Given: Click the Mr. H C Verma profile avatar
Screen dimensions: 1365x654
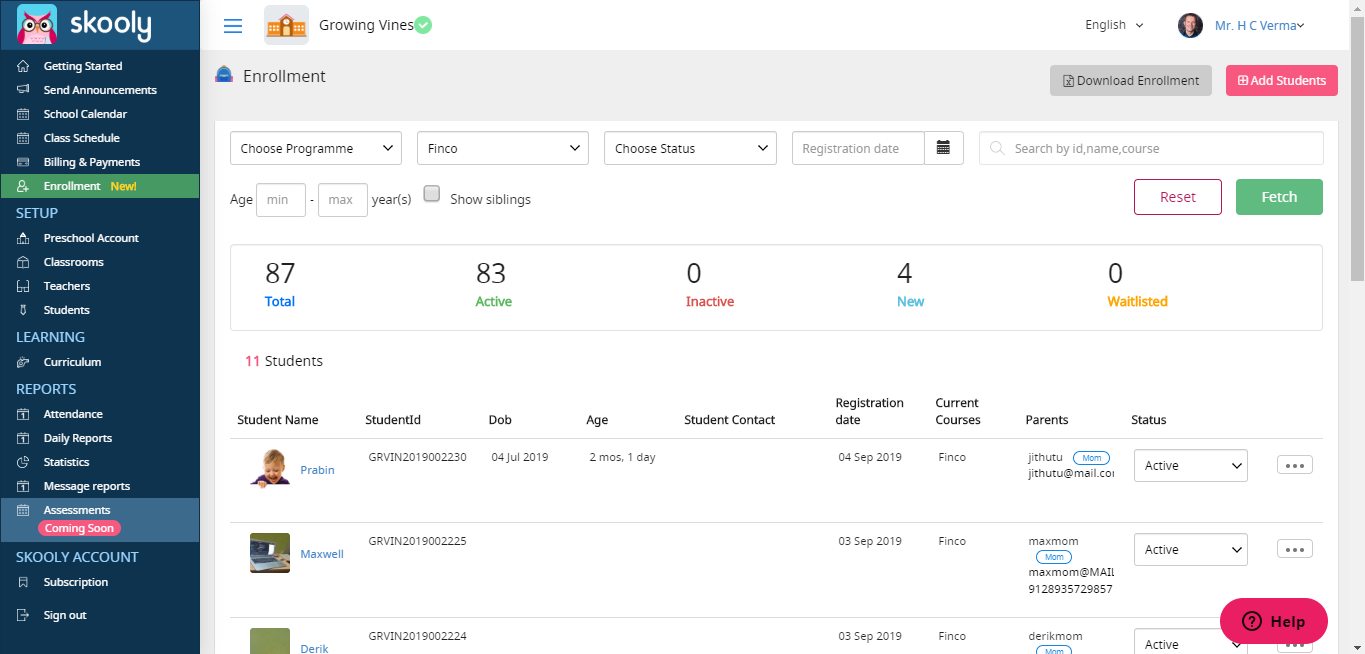Looking at the screenshot, I should [x=1190, y=26].
